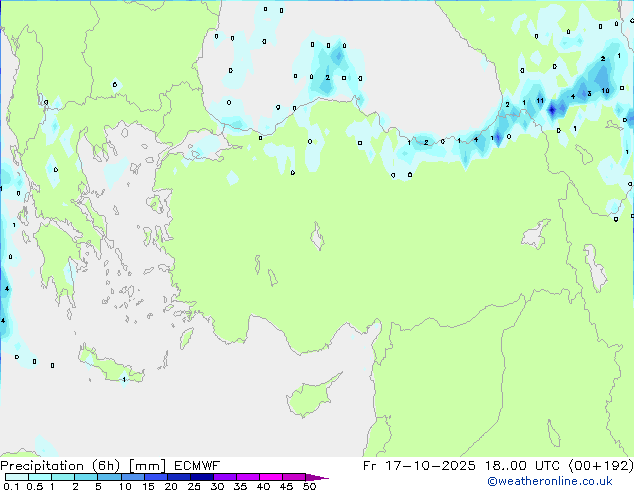Click the 'Precipitation (6h)' title text
The height and width of the screenshot is (490, 634).
pyautogui.click(x=60, y=466)
